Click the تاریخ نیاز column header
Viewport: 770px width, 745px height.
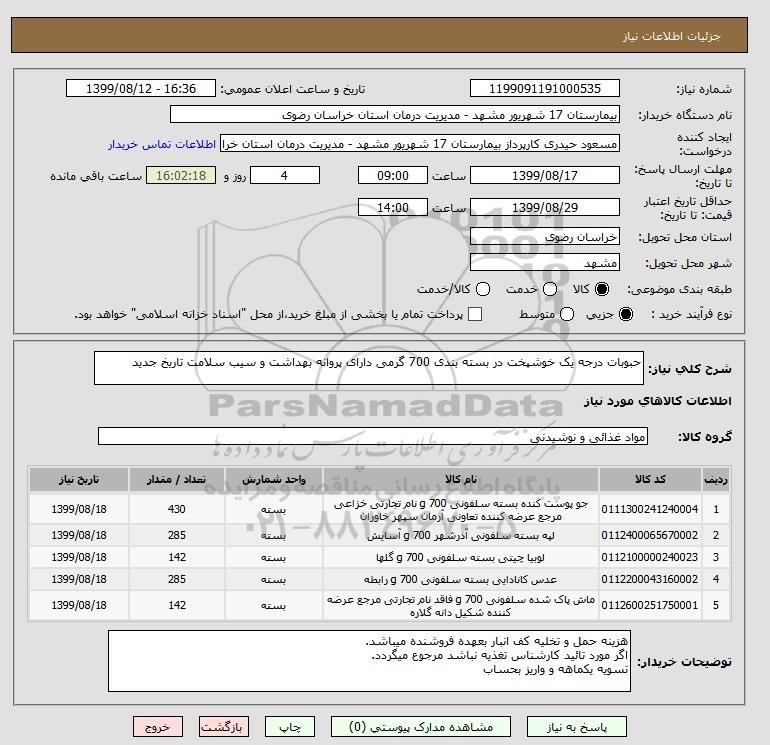[x=79, y=479]
